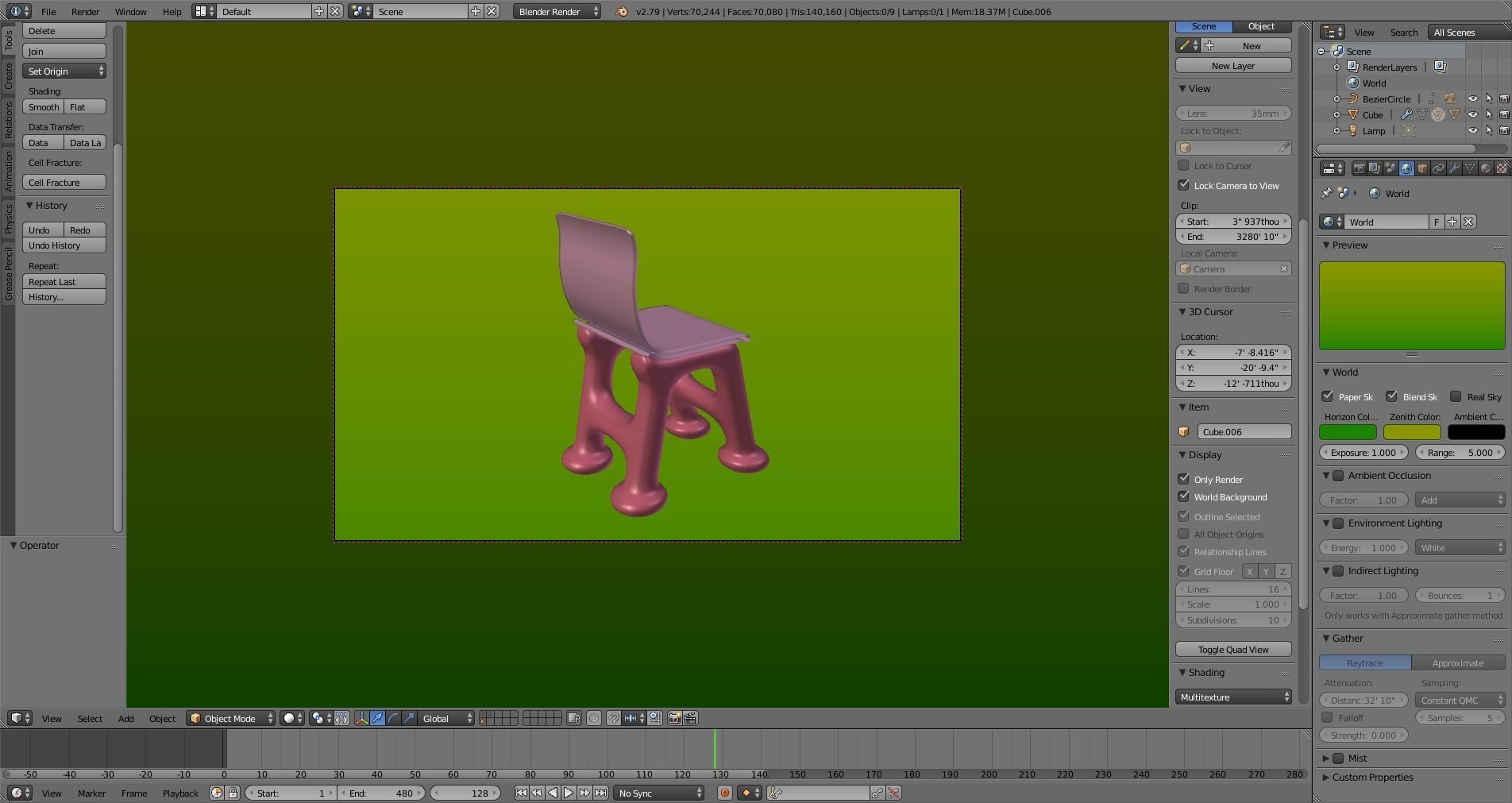Open the Object Mode dropdown
The image size is (1512, 803).
click(231, 718)
